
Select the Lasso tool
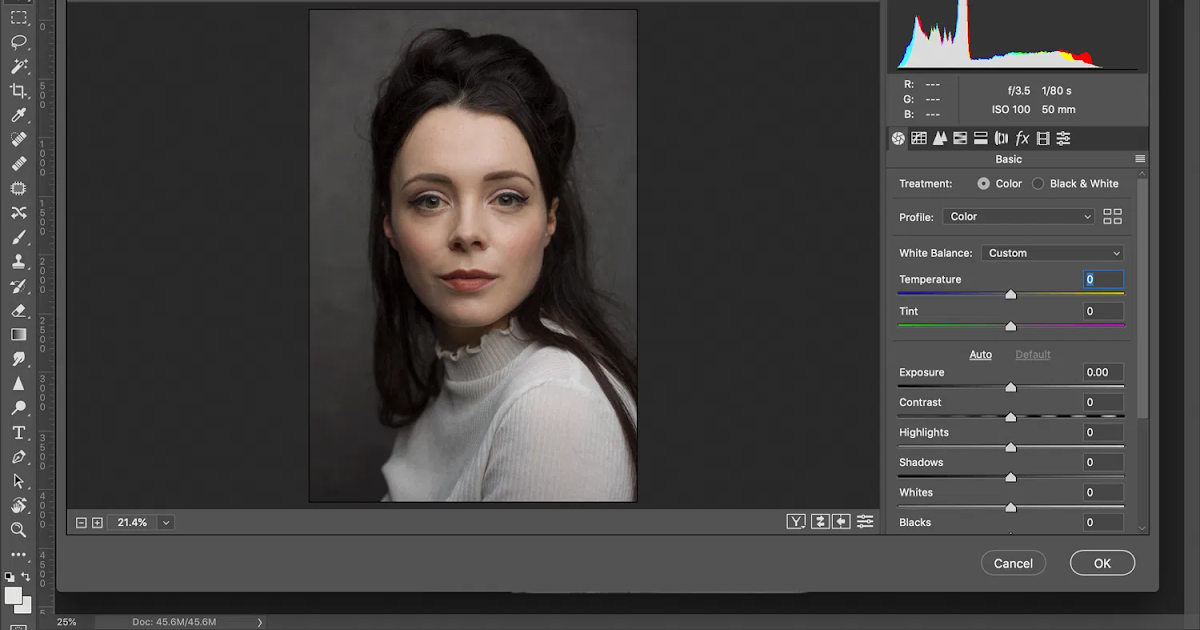tap(18, 42)
